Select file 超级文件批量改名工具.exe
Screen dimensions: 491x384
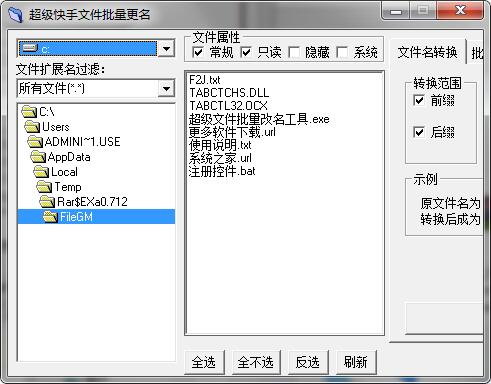[x=259, y=119]
